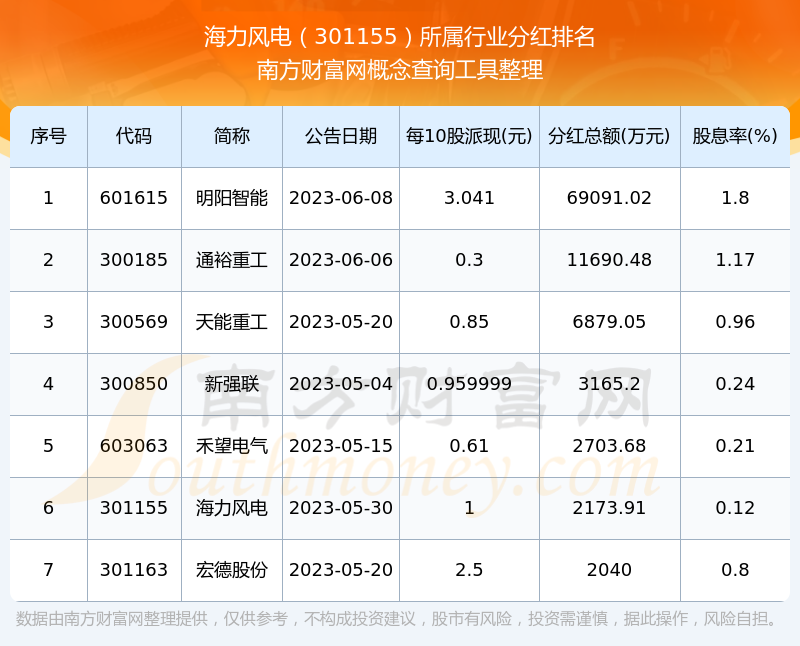Click total dividend 6879.05

(x=609, y=322)
